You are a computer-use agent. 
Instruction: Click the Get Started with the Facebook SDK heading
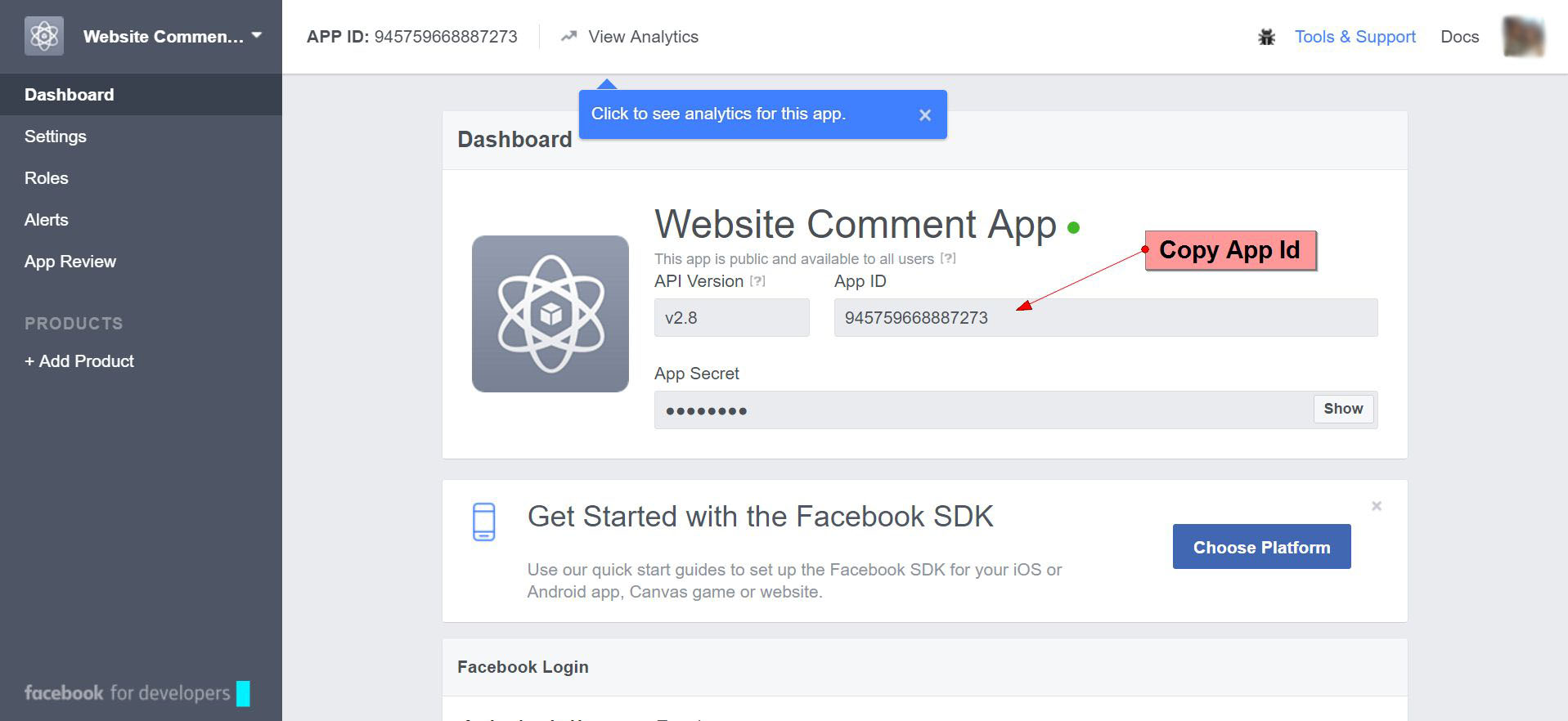click(x=760, y=517)
